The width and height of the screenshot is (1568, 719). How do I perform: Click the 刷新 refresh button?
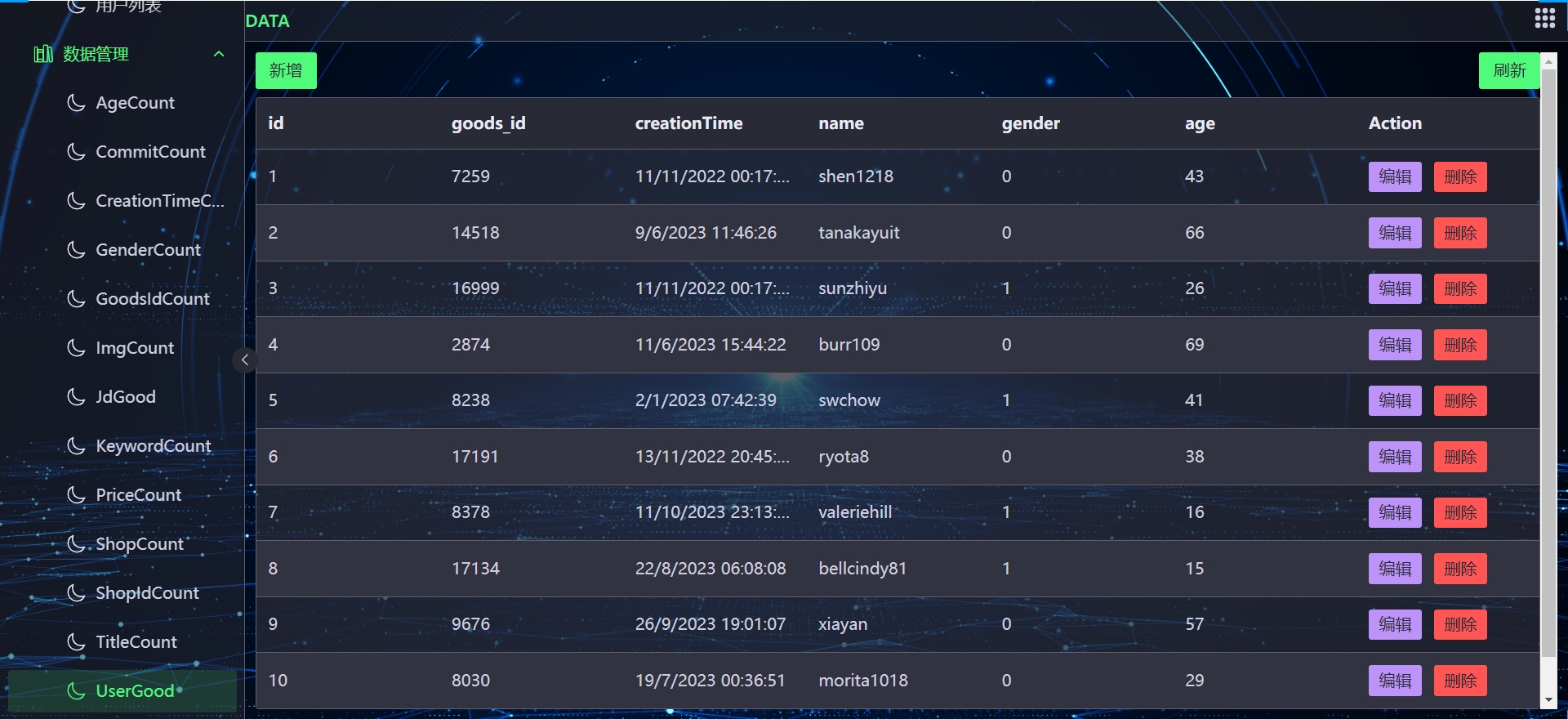(x=1509, y=70)
